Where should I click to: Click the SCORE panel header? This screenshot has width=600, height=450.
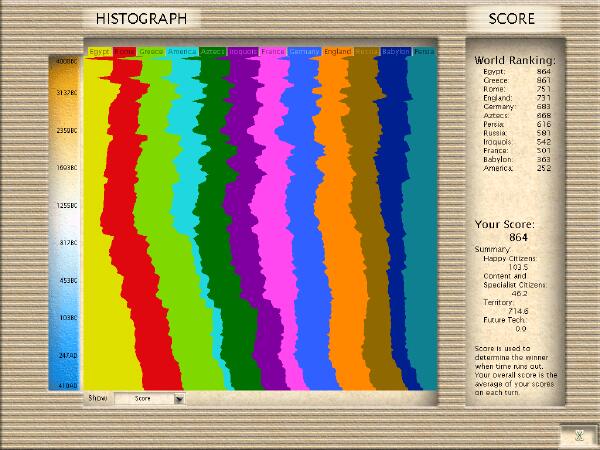click(511, 18)
